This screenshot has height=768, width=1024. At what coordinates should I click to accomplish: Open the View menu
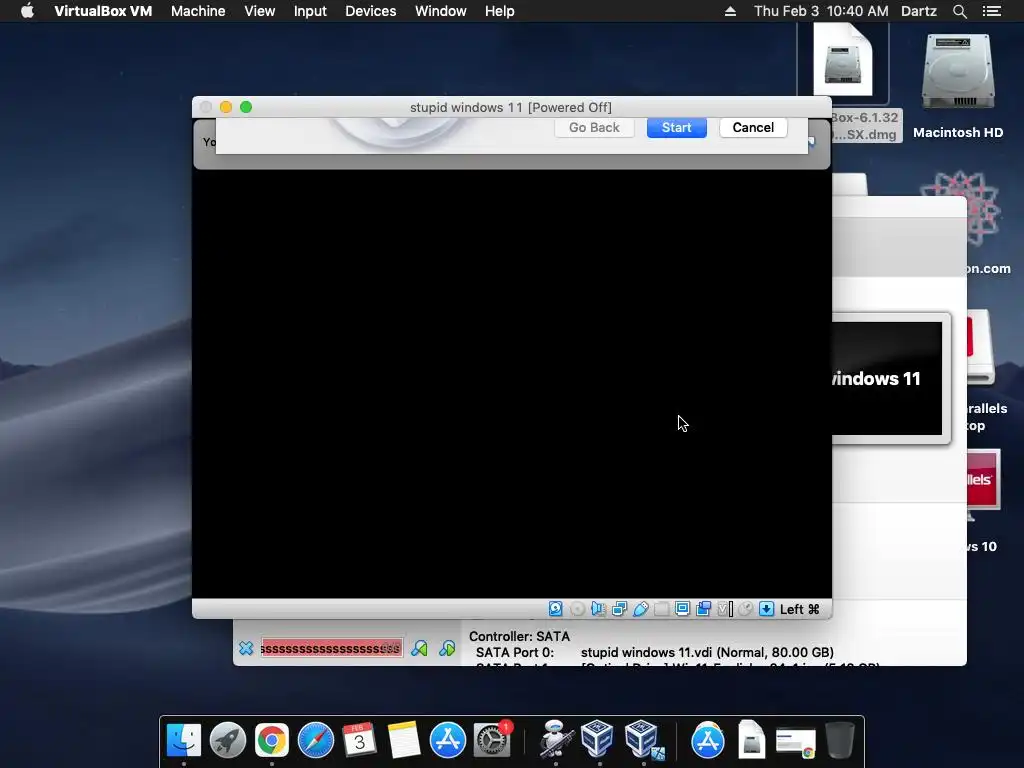point(259,11)
